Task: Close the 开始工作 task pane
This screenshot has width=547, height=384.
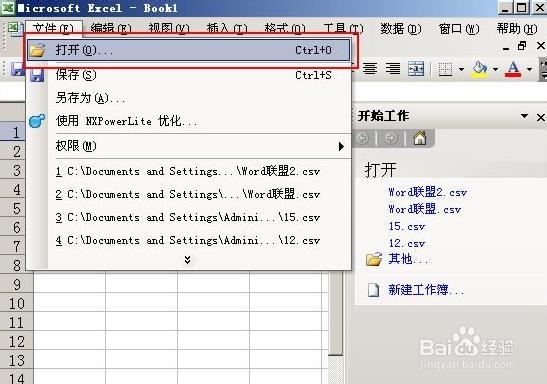Action: tap(541, 117)
